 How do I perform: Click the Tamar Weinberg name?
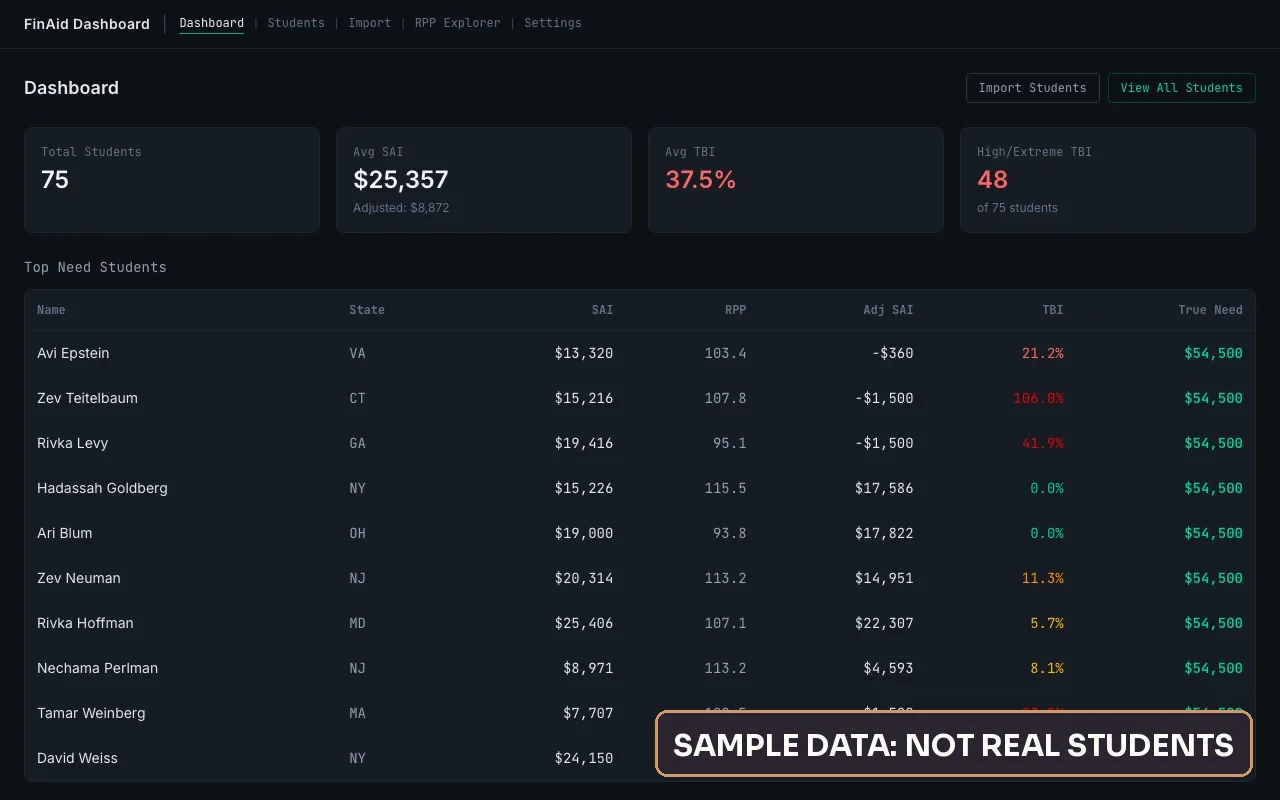pos(91,713)
